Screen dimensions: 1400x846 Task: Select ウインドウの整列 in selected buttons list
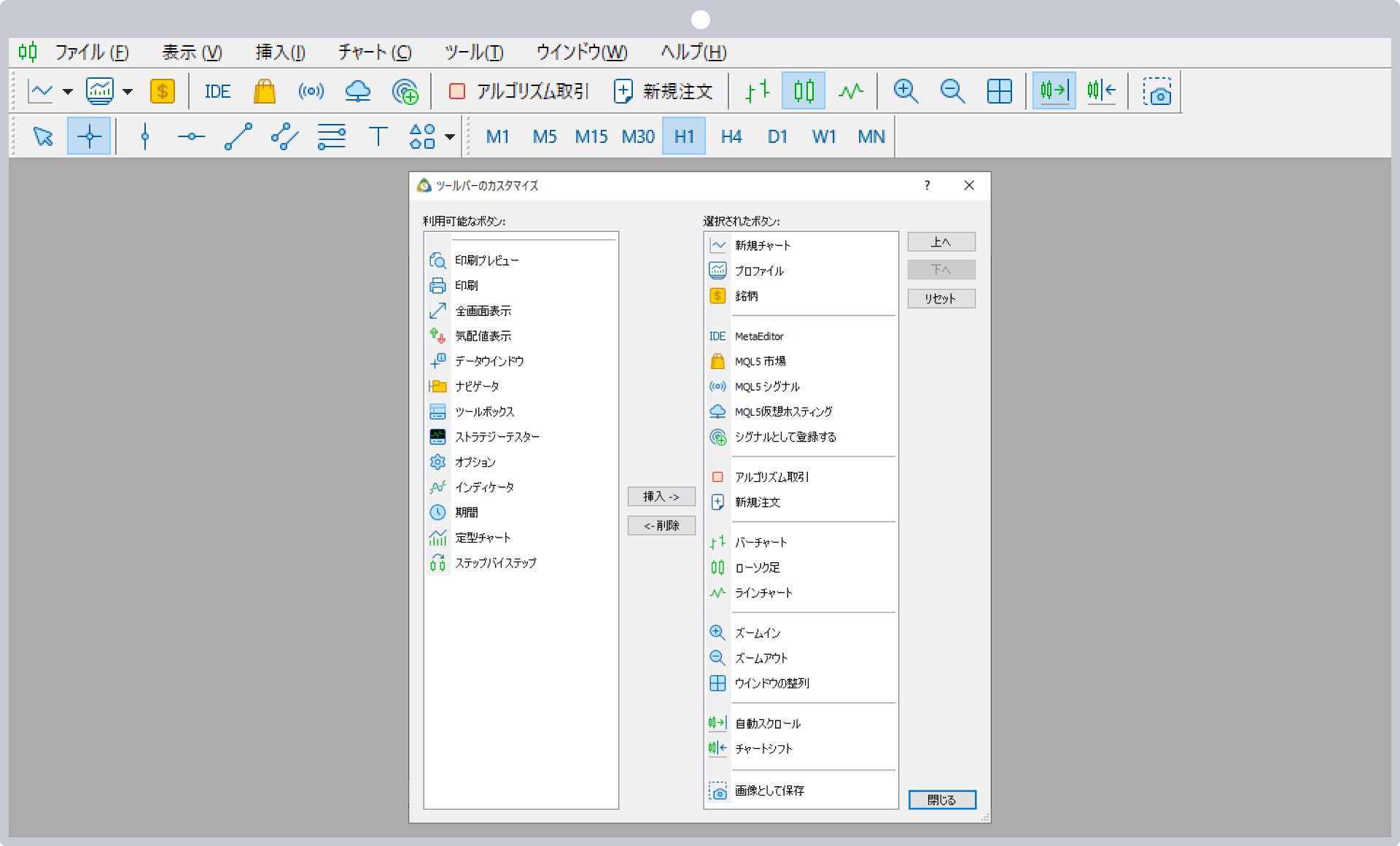tap(801, 683)
